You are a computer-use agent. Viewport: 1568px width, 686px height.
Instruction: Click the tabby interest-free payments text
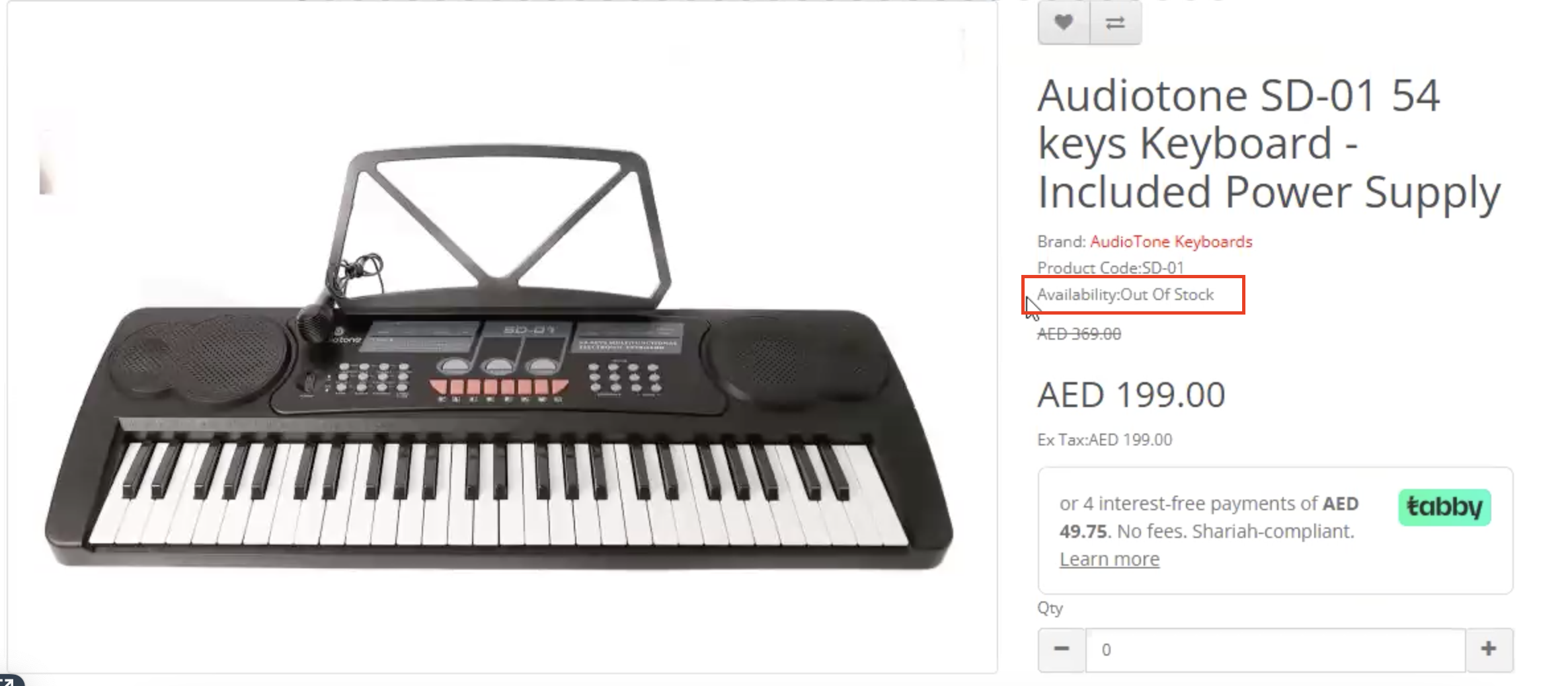tap(1208, 517)
